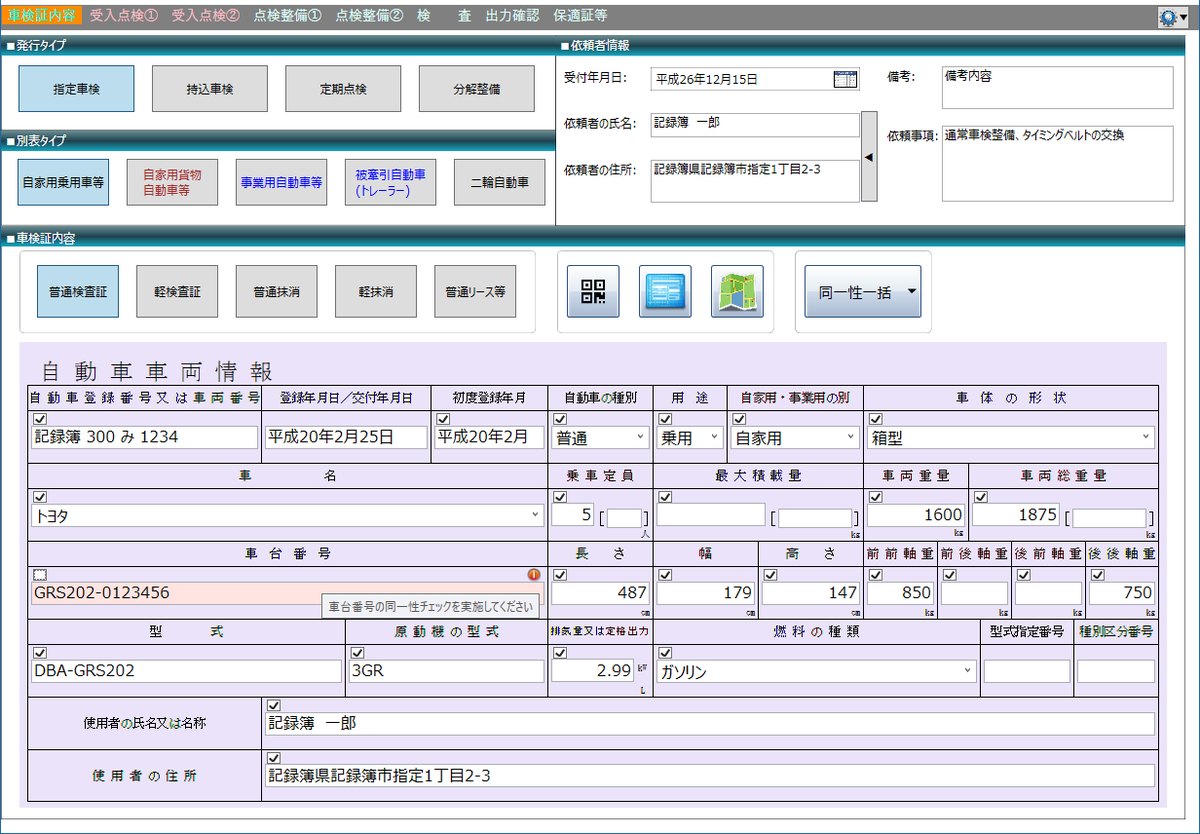
Task: Uncheck the 自動車登録番号又は車両番号 checkbox
Action: pos(40,419)
